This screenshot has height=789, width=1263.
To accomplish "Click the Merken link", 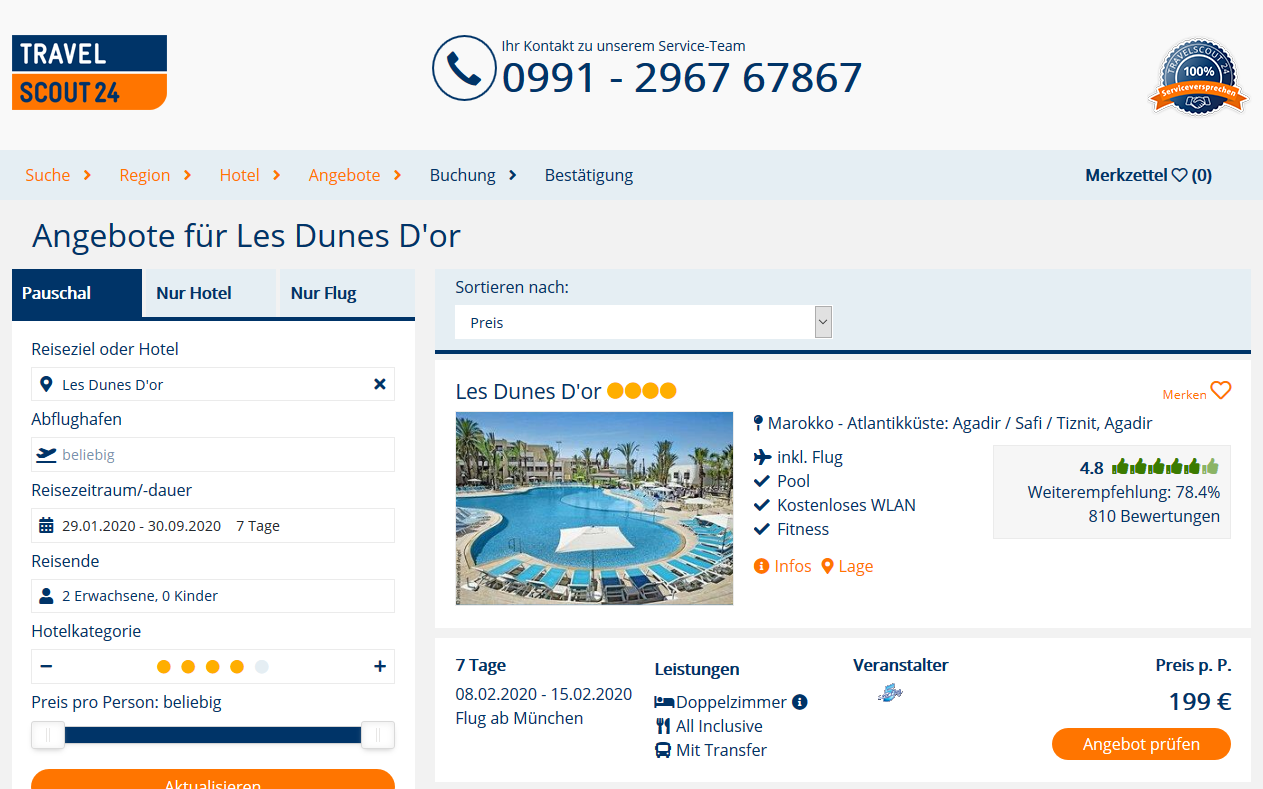I will pyautogui.click(x=1184, y=395).
